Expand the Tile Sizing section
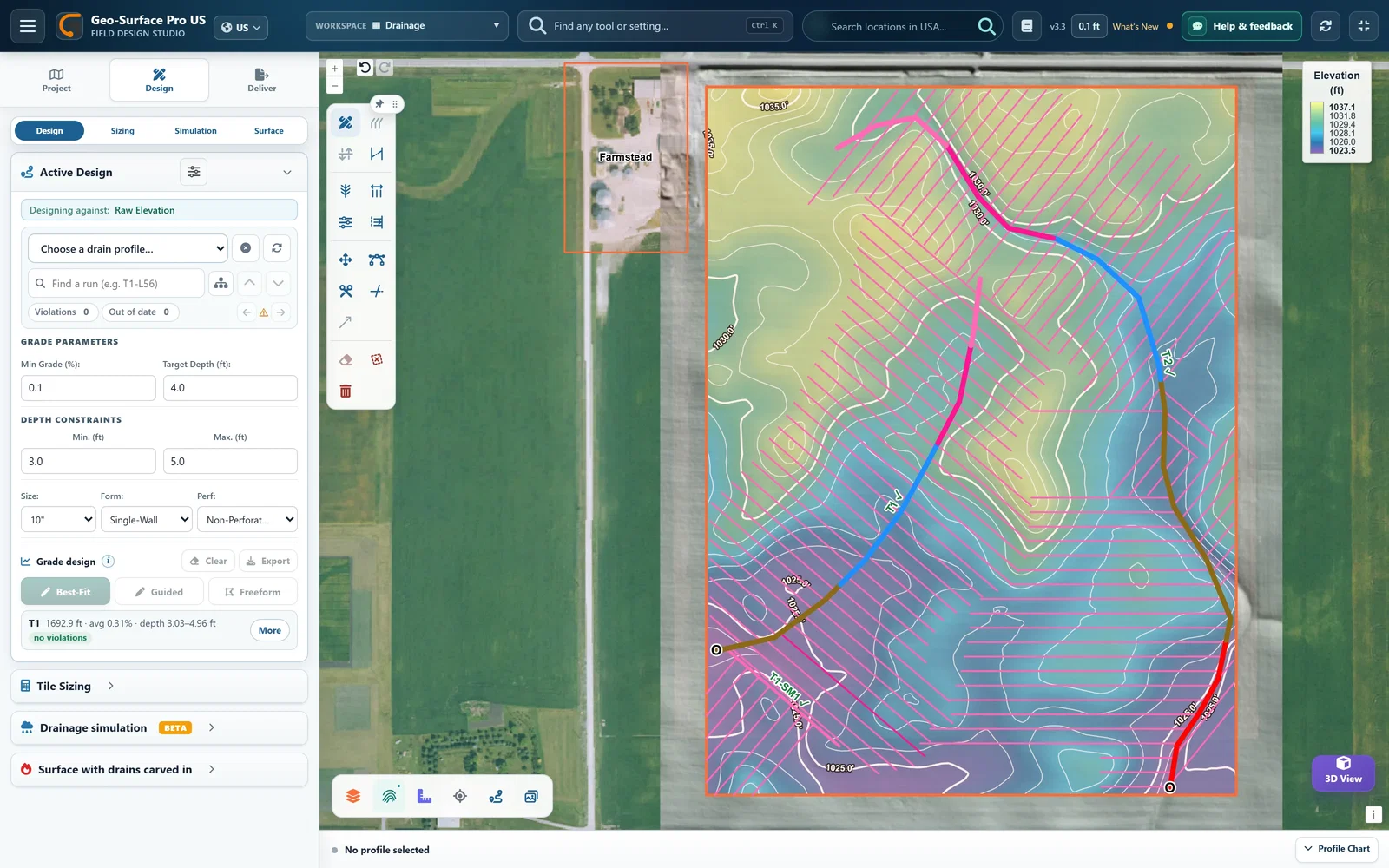The image size is (1389, 868). (159, 686)
